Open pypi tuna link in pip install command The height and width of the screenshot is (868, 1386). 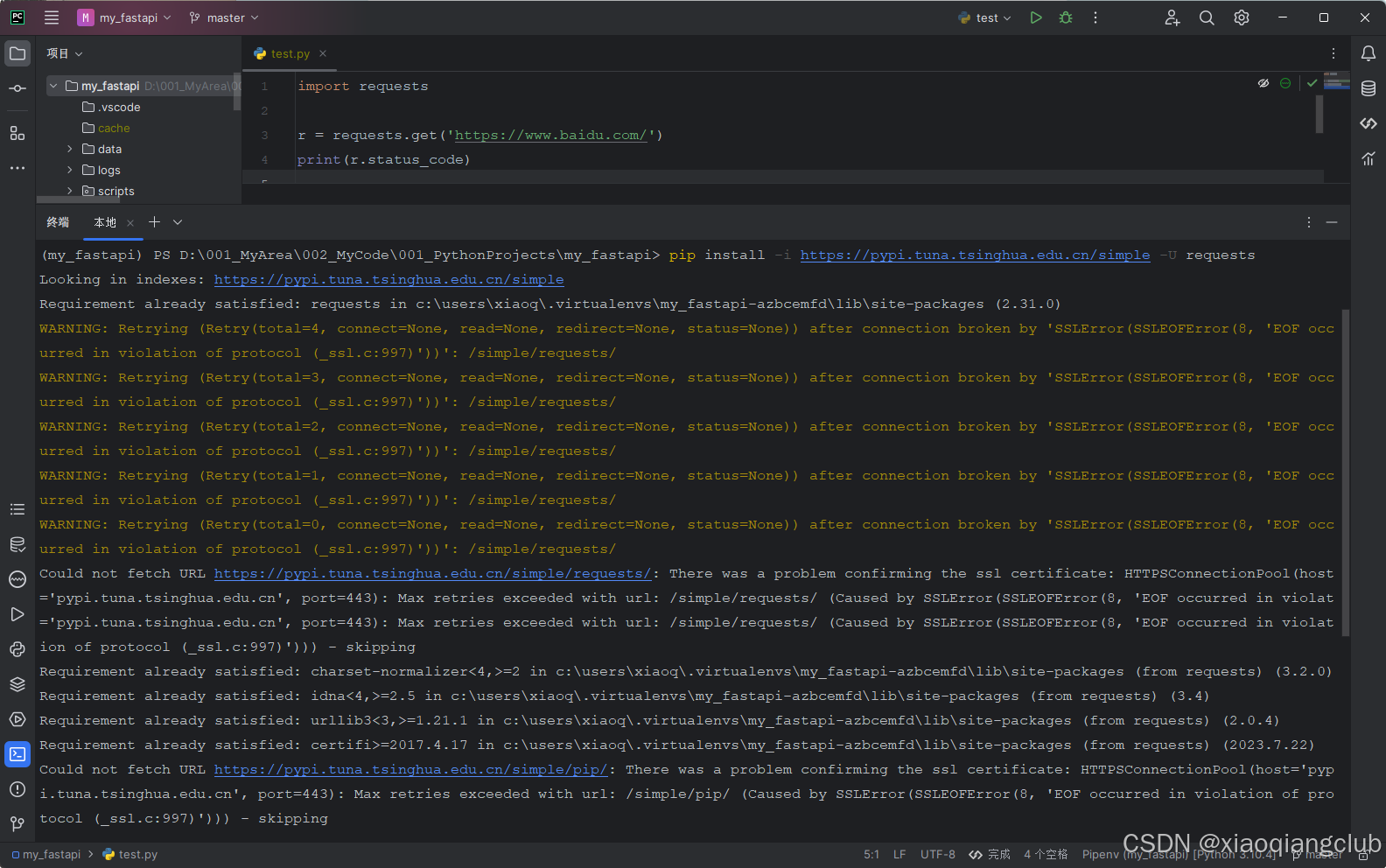click(x=975, y=255)
